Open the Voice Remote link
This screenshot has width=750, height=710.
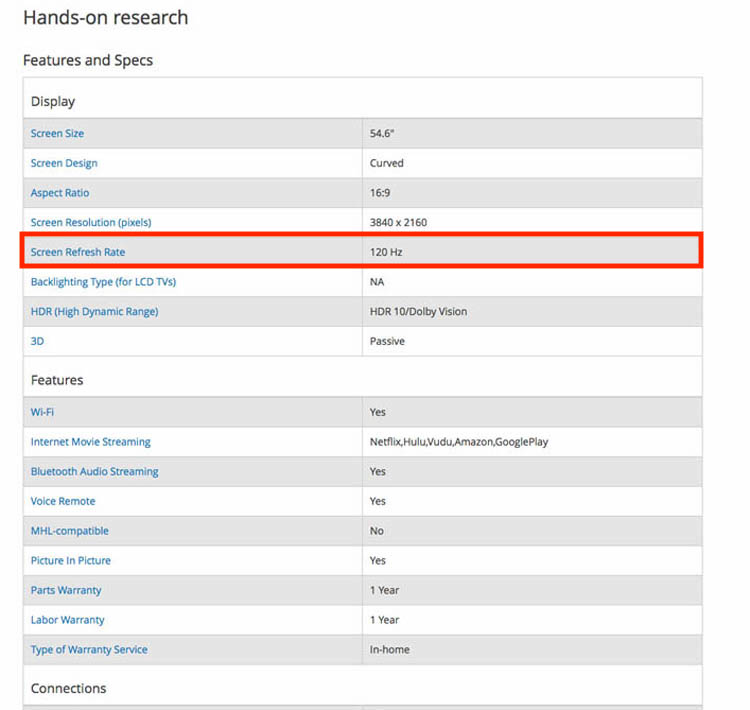point(63,501)
